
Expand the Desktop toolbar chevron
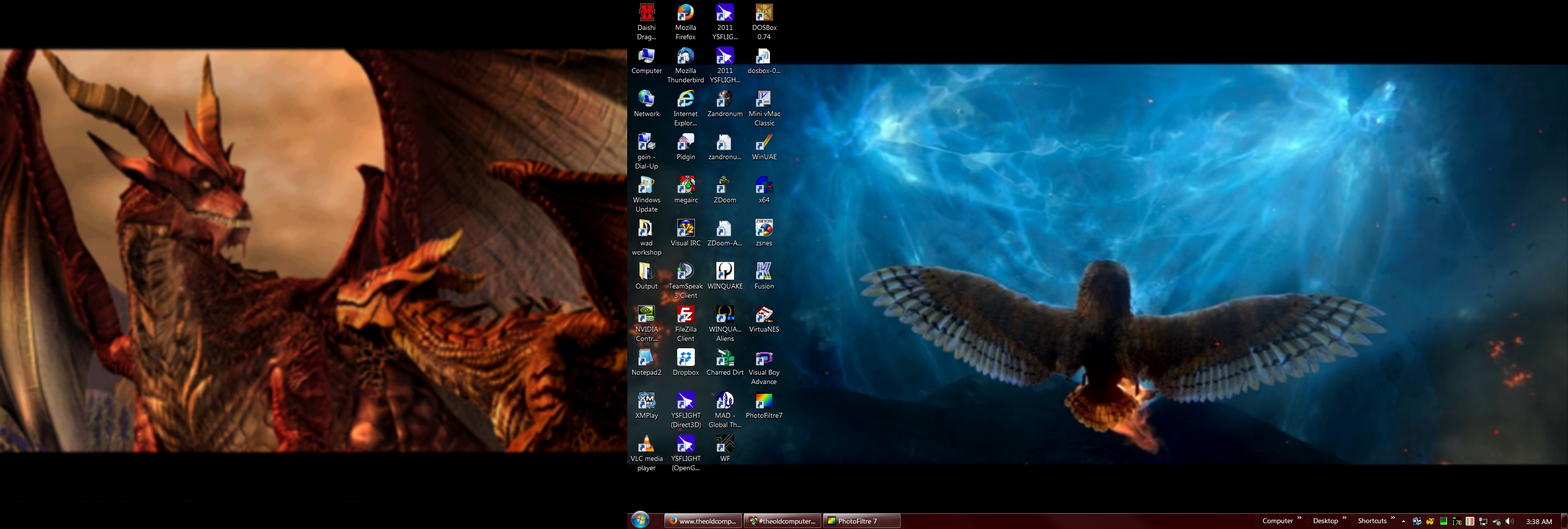1344,519
